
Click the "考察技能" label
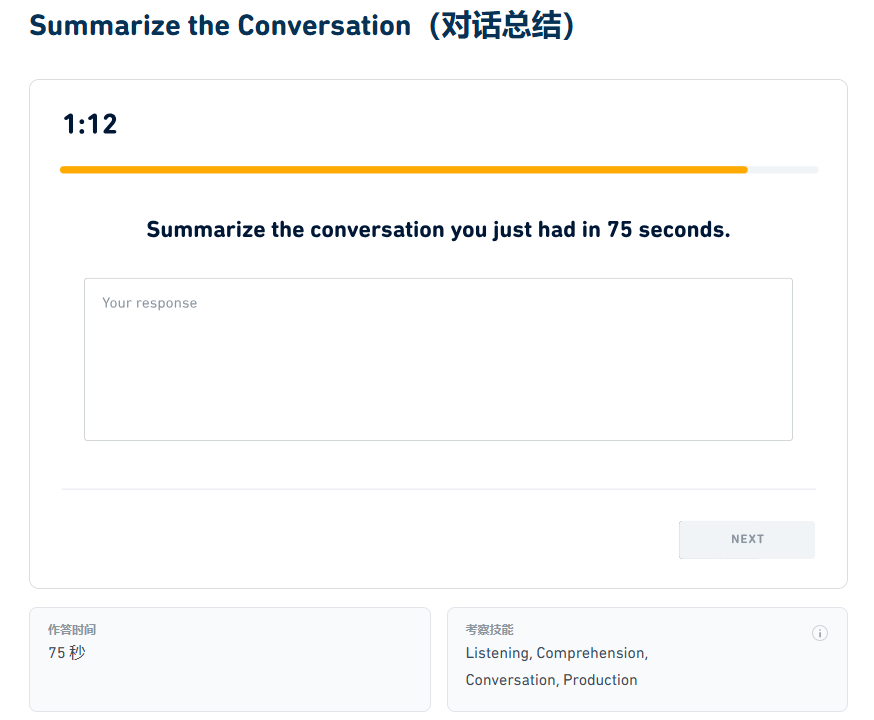tap(489, 630)
